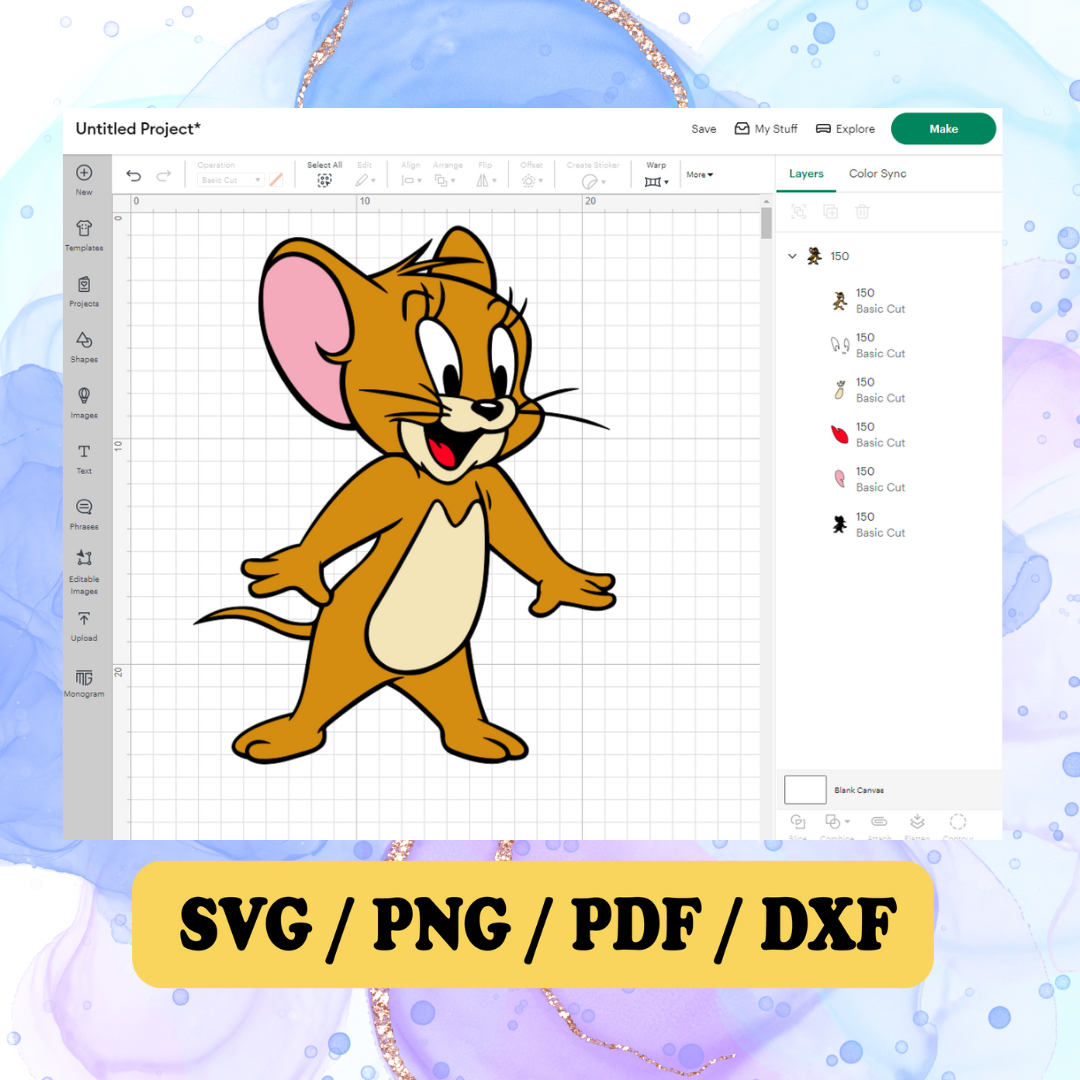The height and width of the screenshot is (1080, 1080).
Task: Open the Operation Basic Cut dropdown
Action: [230, 180]
